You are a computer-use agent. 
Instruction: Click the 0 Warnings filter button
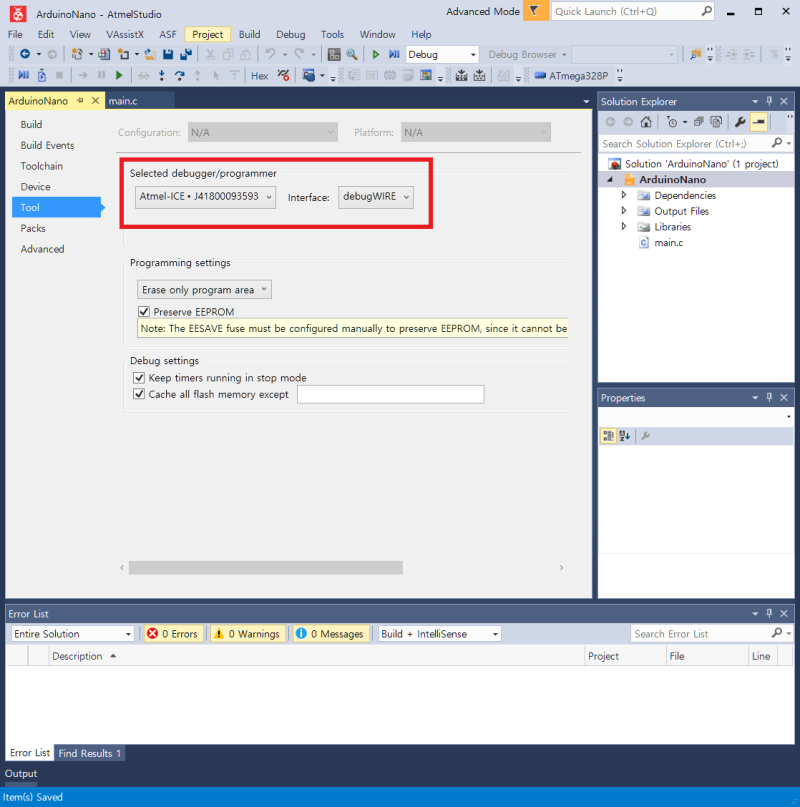(x=247, y=634)
